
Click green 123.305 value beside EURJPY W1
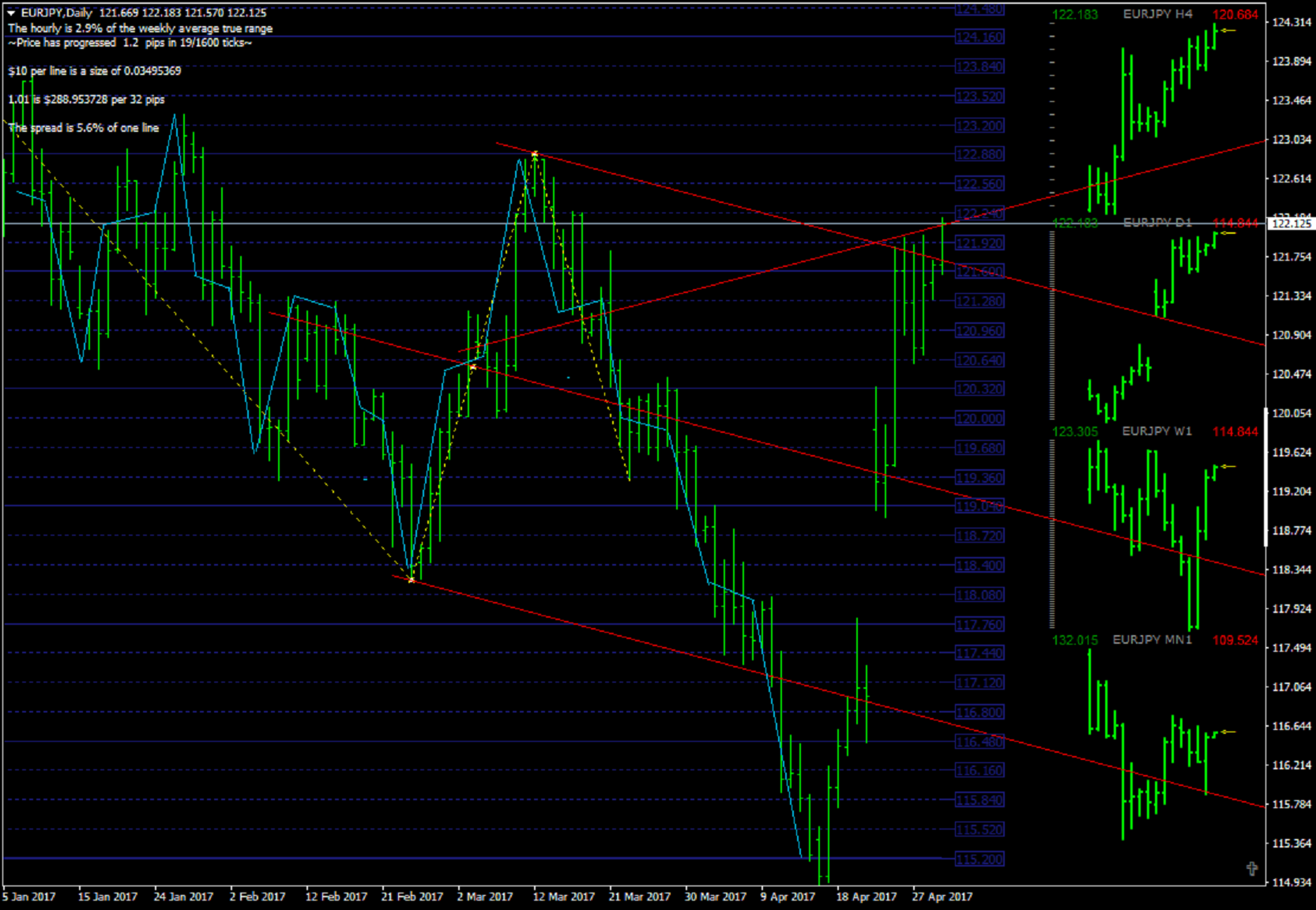pyautogui.click(x=1075, y=431)
